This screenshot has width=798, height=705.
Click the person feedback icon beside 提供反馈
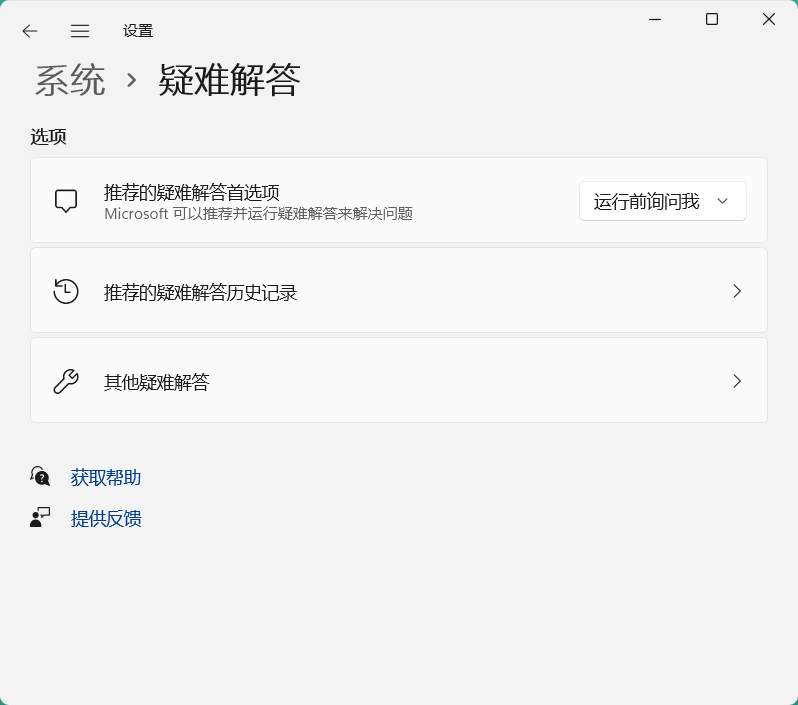pos(40,518)
